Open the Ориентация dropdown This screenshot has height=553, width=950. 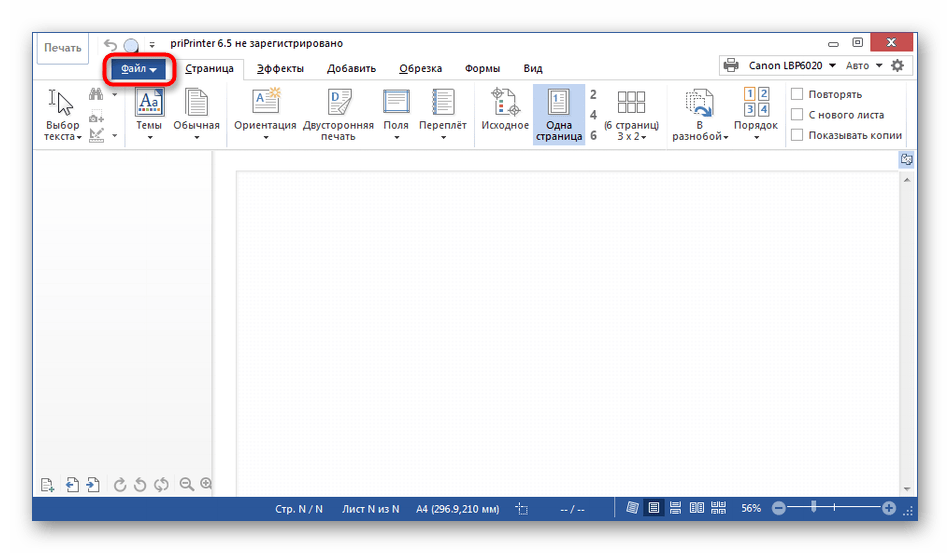click(x=265, y=114)
